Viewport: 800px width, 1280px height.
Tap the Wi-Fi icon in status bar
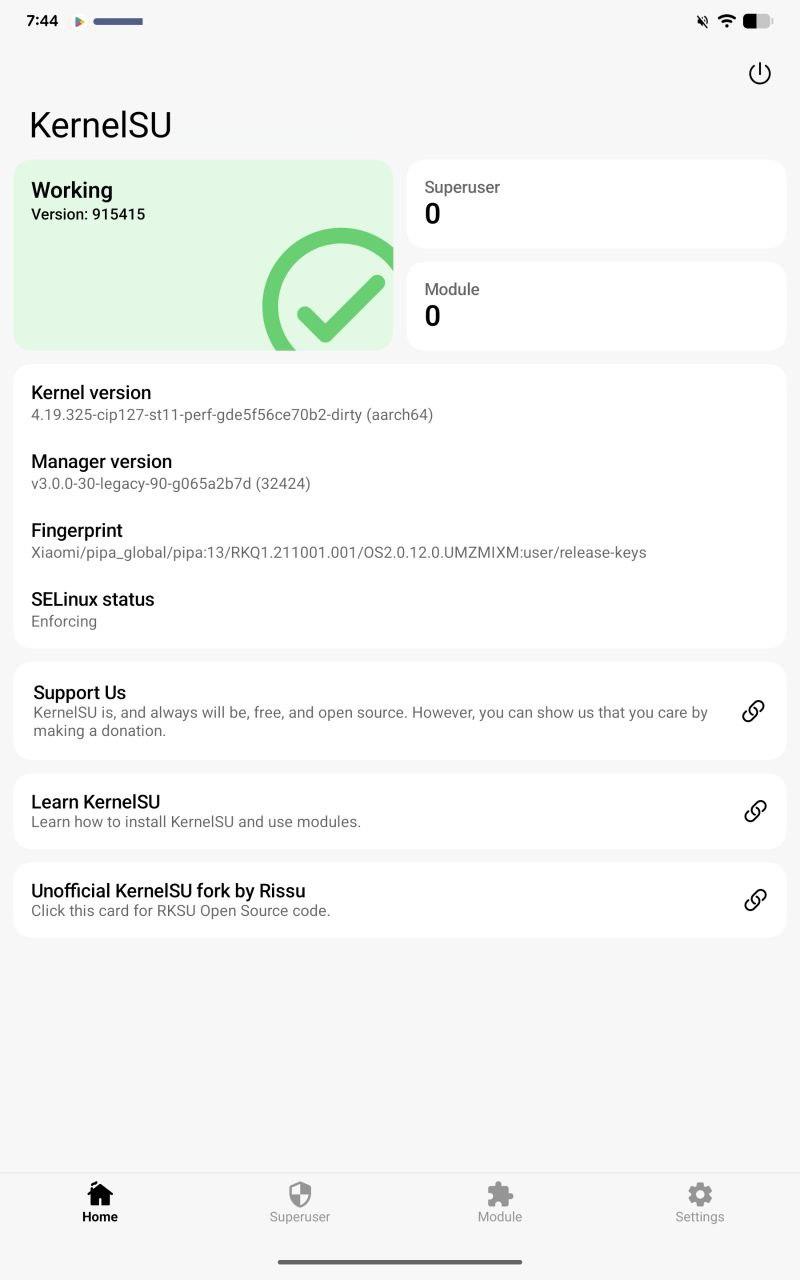[727, 21]
